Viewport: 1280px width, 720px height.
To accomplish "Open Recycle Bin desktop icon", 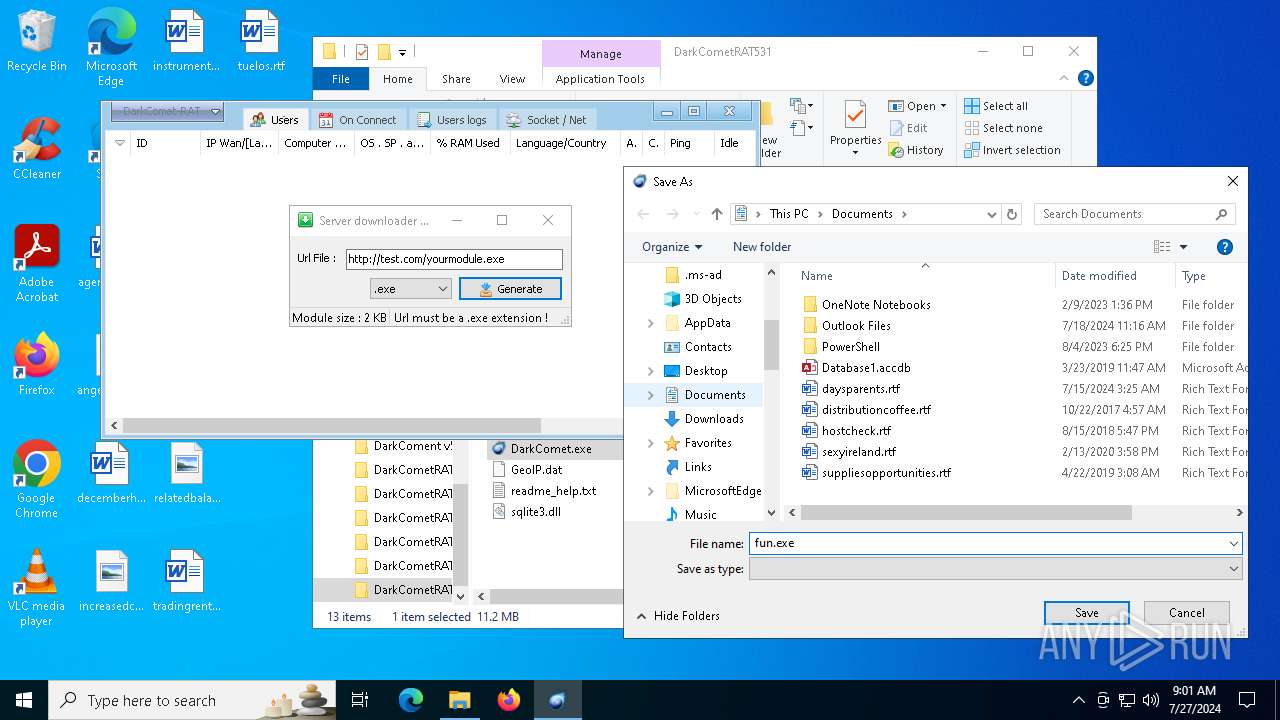I will pyautogui.click(x=37, y=42).
